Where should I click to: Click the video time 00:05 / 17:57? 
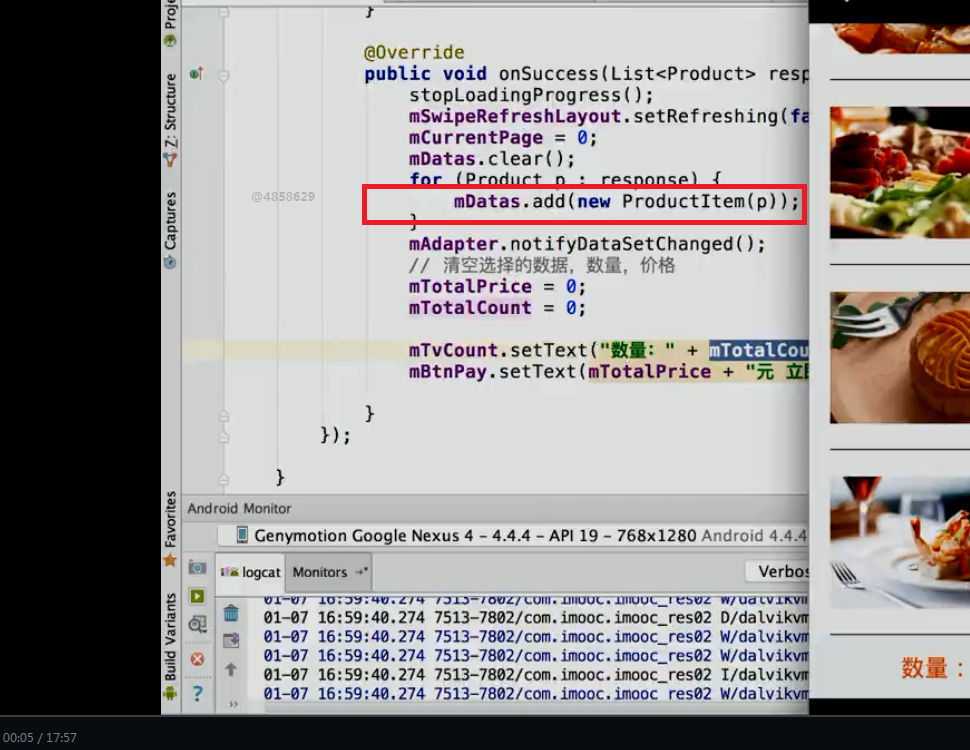point(40,738)
